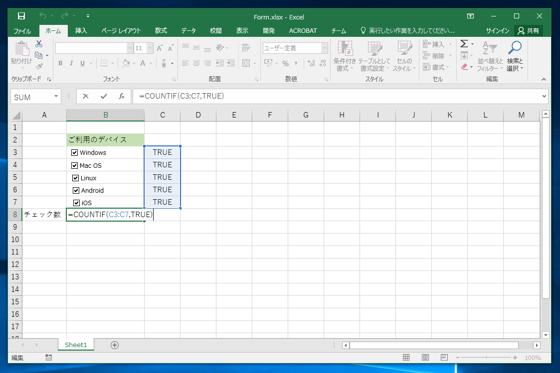Screen dimensions: 560x373
Task: Toggle Italic formatting button
Action: pyautogui.click(x=71, y=63)
